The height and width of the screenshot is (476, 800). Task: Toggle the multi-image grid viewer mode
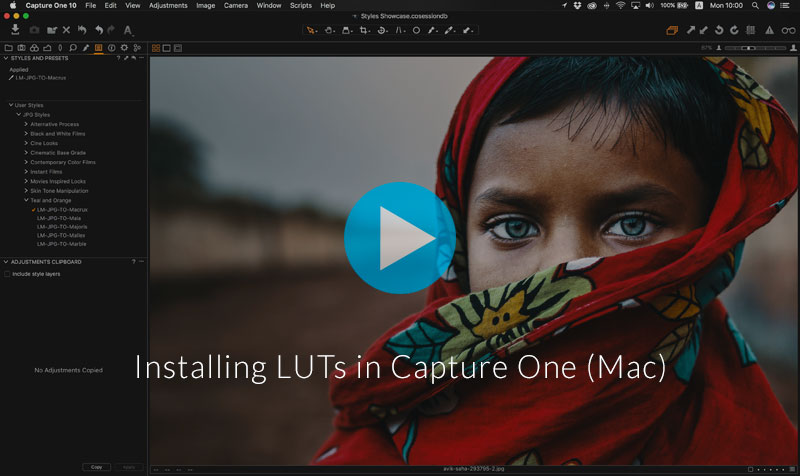(154, 47)
